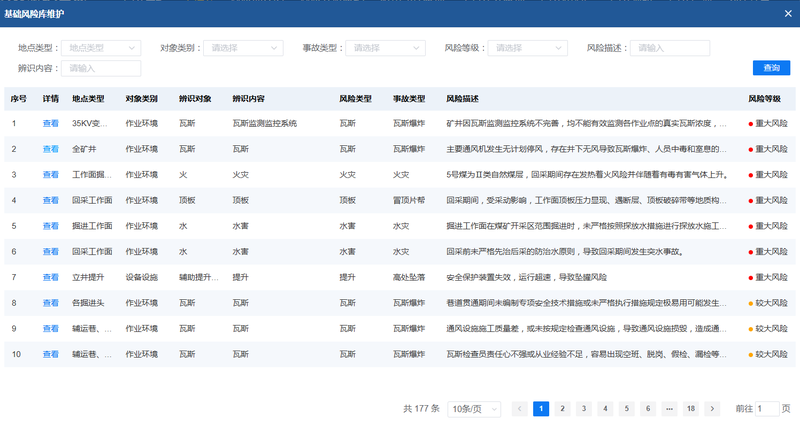Viewport: 800px width, 426px height.
Task: Click the 查询 search button
Action: point(771,68)
